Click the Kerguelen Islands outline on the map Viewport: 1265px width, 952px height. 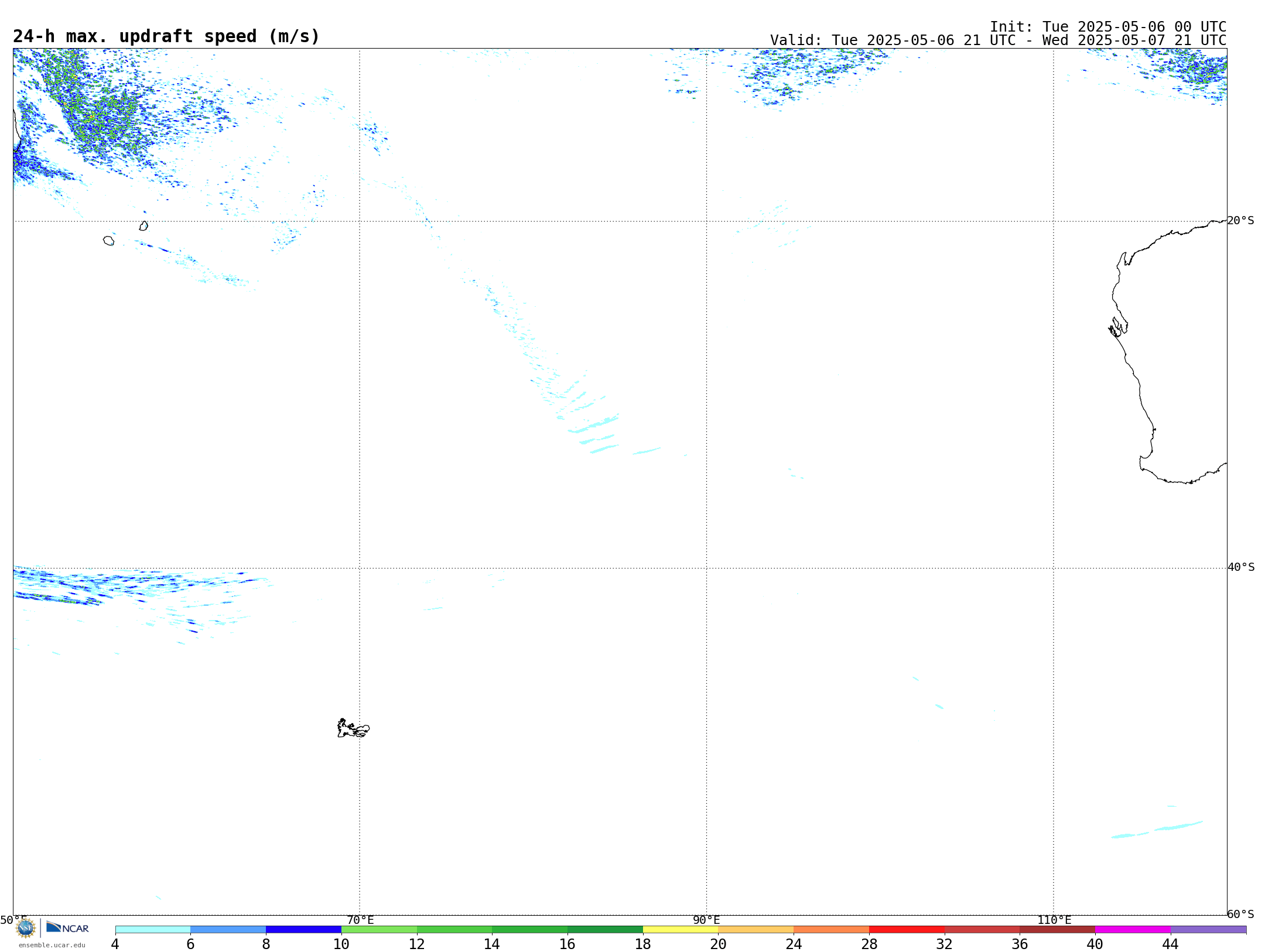353,728
